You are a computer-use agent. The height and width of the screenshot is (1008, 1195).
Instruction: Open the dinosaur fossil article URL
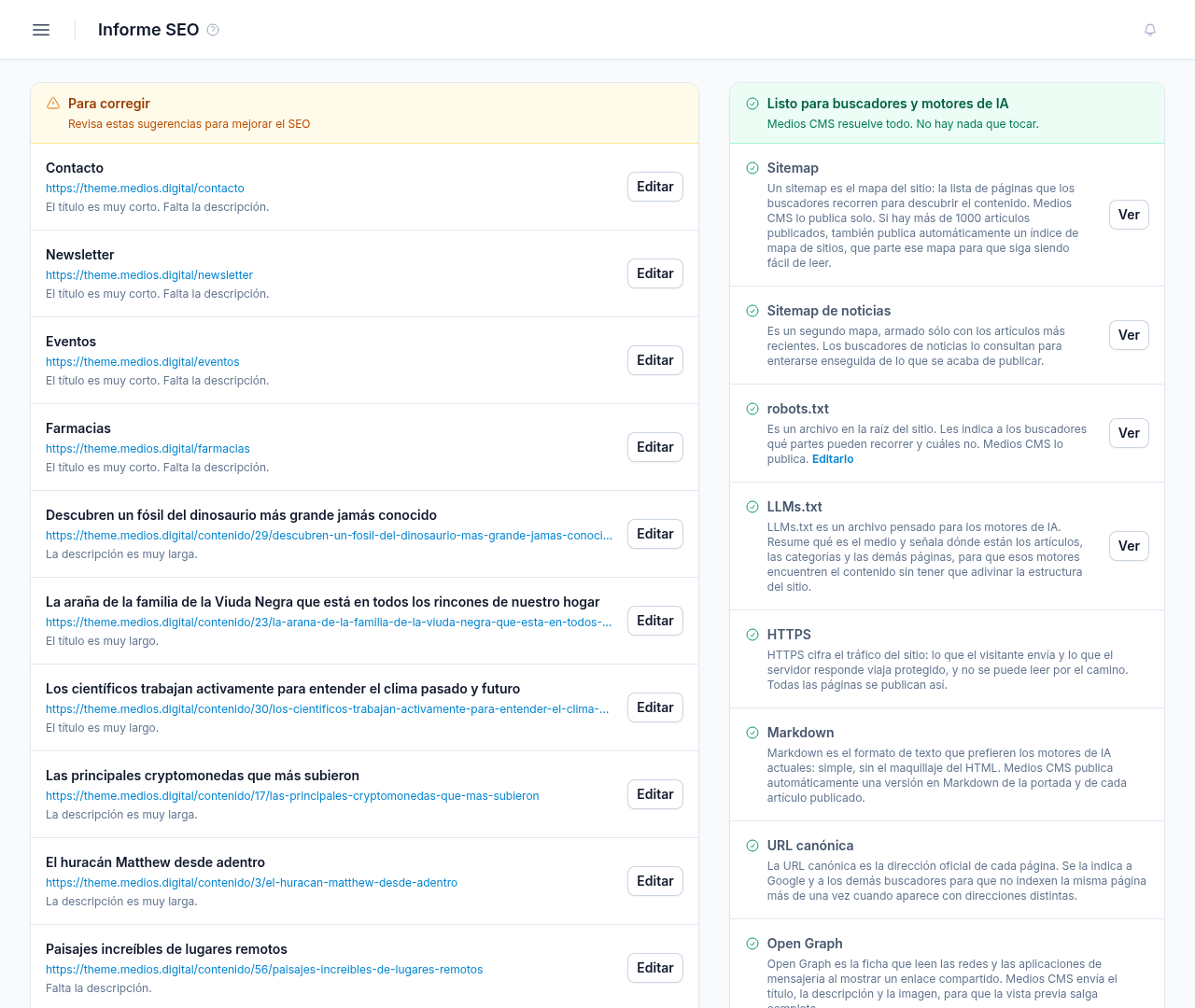click(x=330, y=536)
